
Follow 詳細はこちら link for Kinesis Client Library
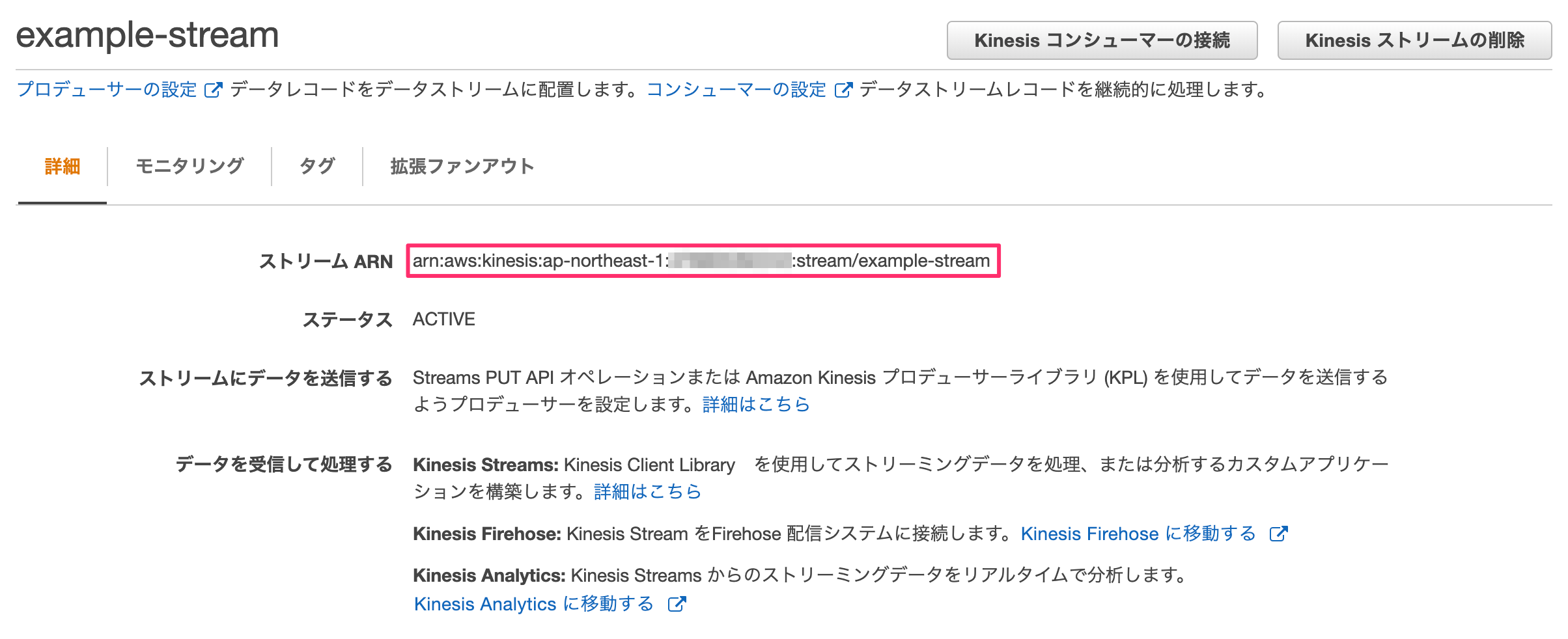click(647, 491)
